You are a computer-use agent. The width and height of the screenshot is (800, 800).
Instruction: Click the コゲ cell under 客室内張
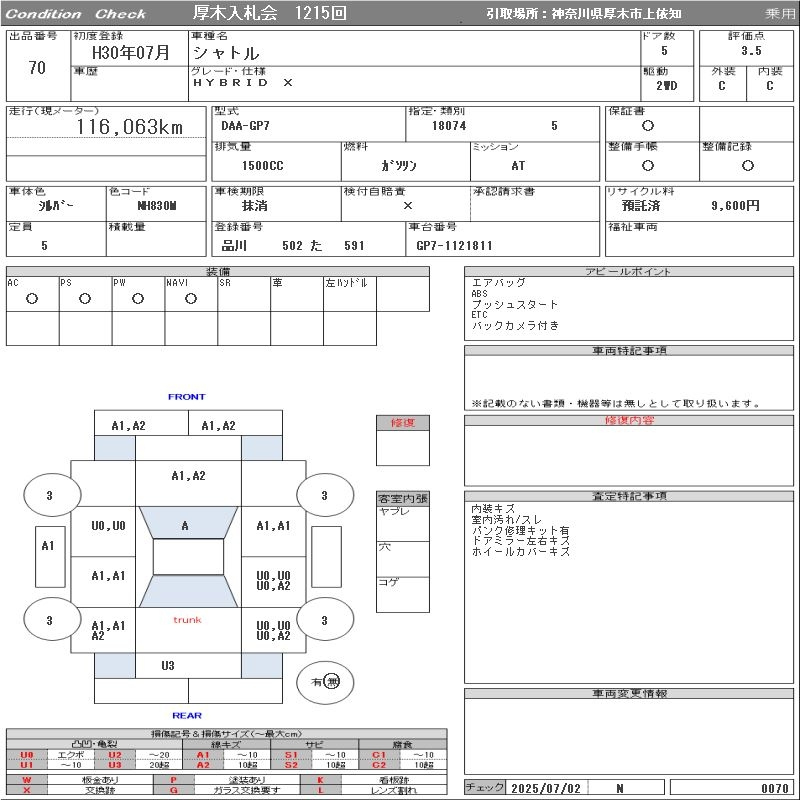click(x=403, y=594)
